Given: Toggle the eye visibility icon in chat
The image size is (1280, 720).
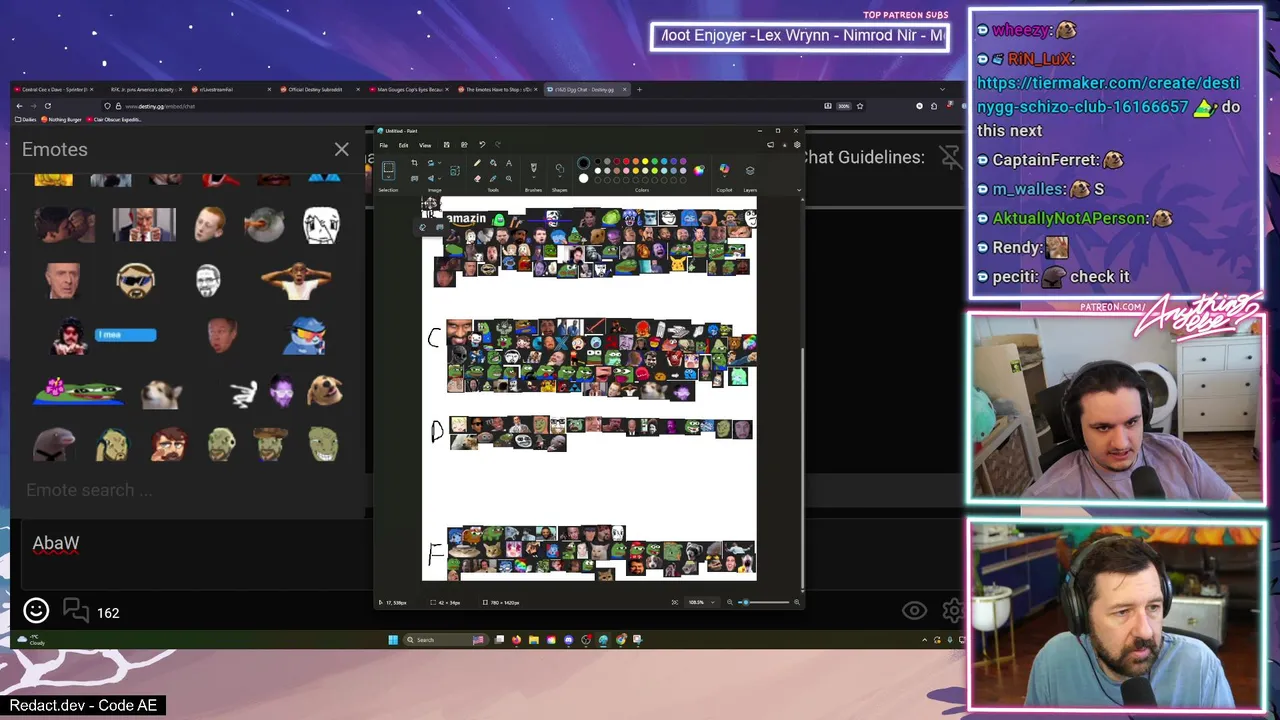Looking at the screenshot, I should tap(914, 610).
